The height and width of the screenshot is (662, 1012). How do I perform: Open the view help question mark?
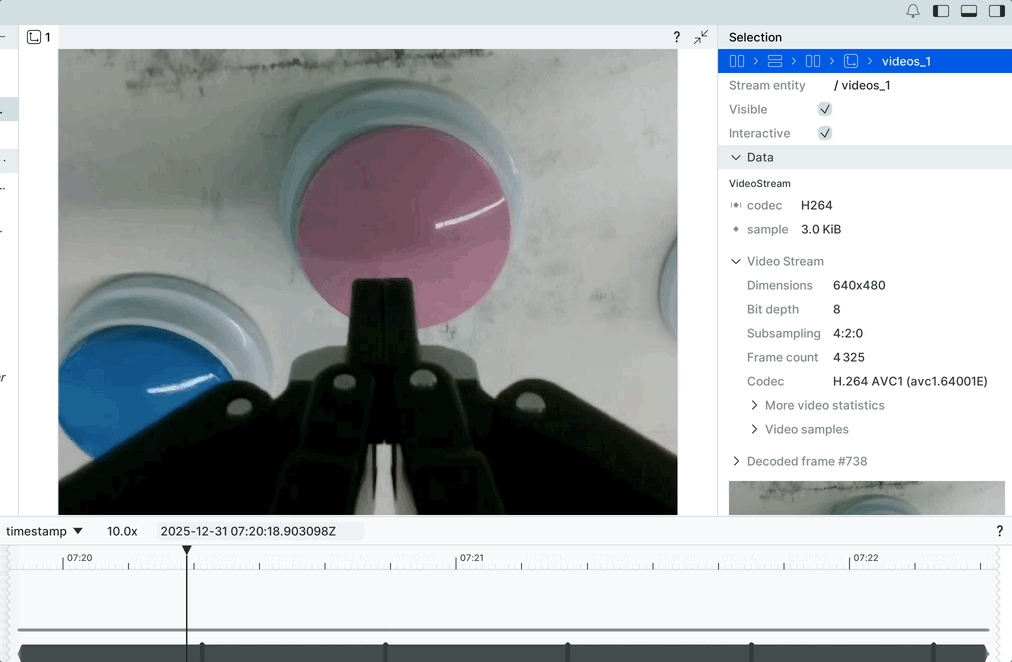point(676,37)
